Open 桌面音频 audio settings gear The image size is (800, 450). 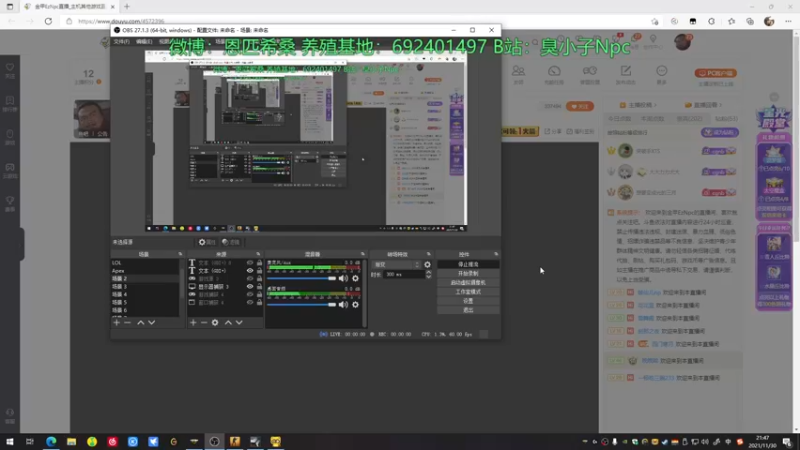(355, 305)
